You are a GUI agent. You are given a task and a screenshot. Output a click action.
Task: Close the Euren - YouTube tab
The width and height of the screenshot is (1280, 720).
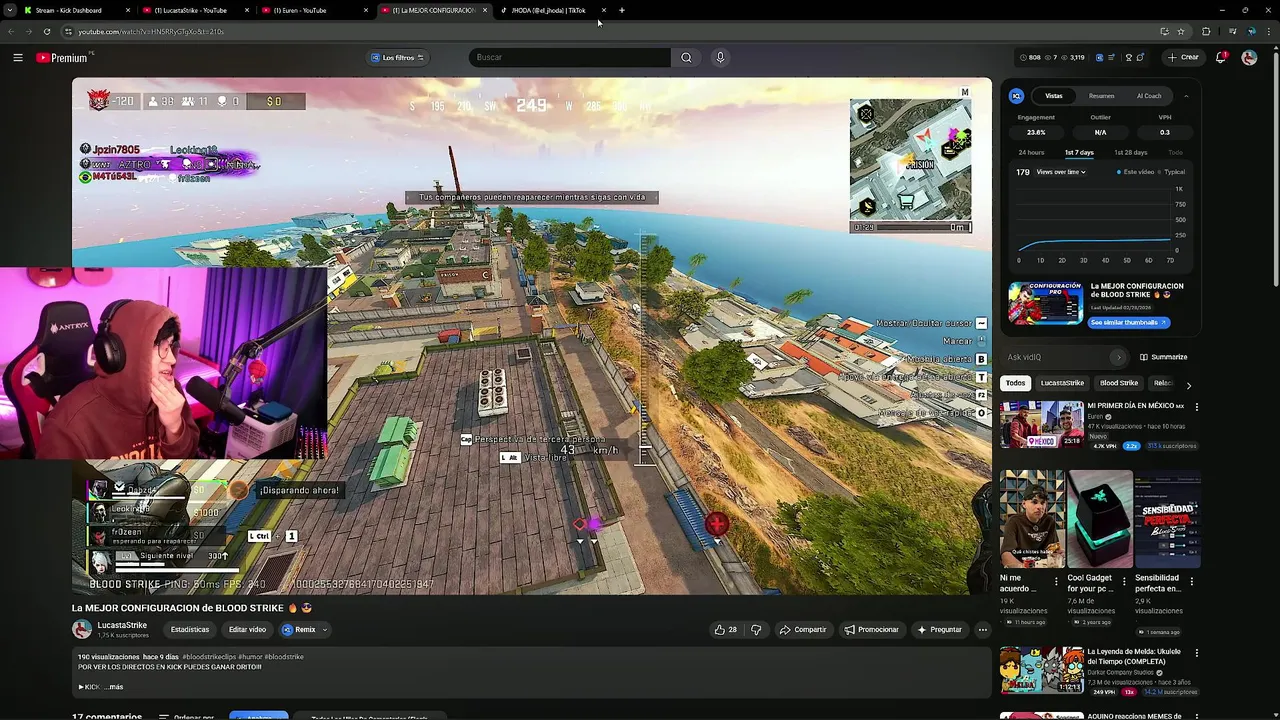click(365, 10)
